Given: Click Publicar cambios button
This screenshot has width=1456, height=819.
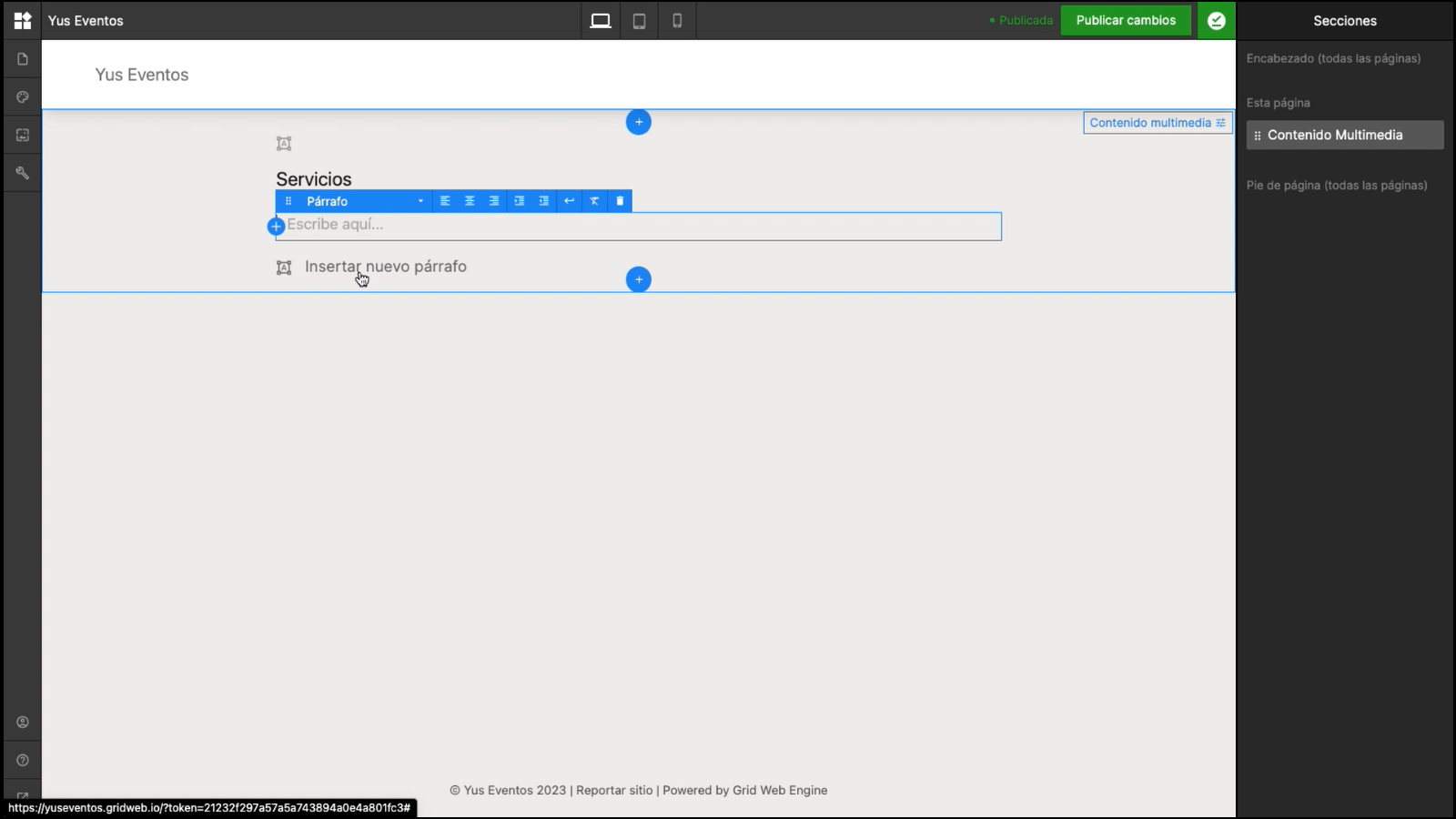Looking at the screenshot, I should (x=1126, y=20).
